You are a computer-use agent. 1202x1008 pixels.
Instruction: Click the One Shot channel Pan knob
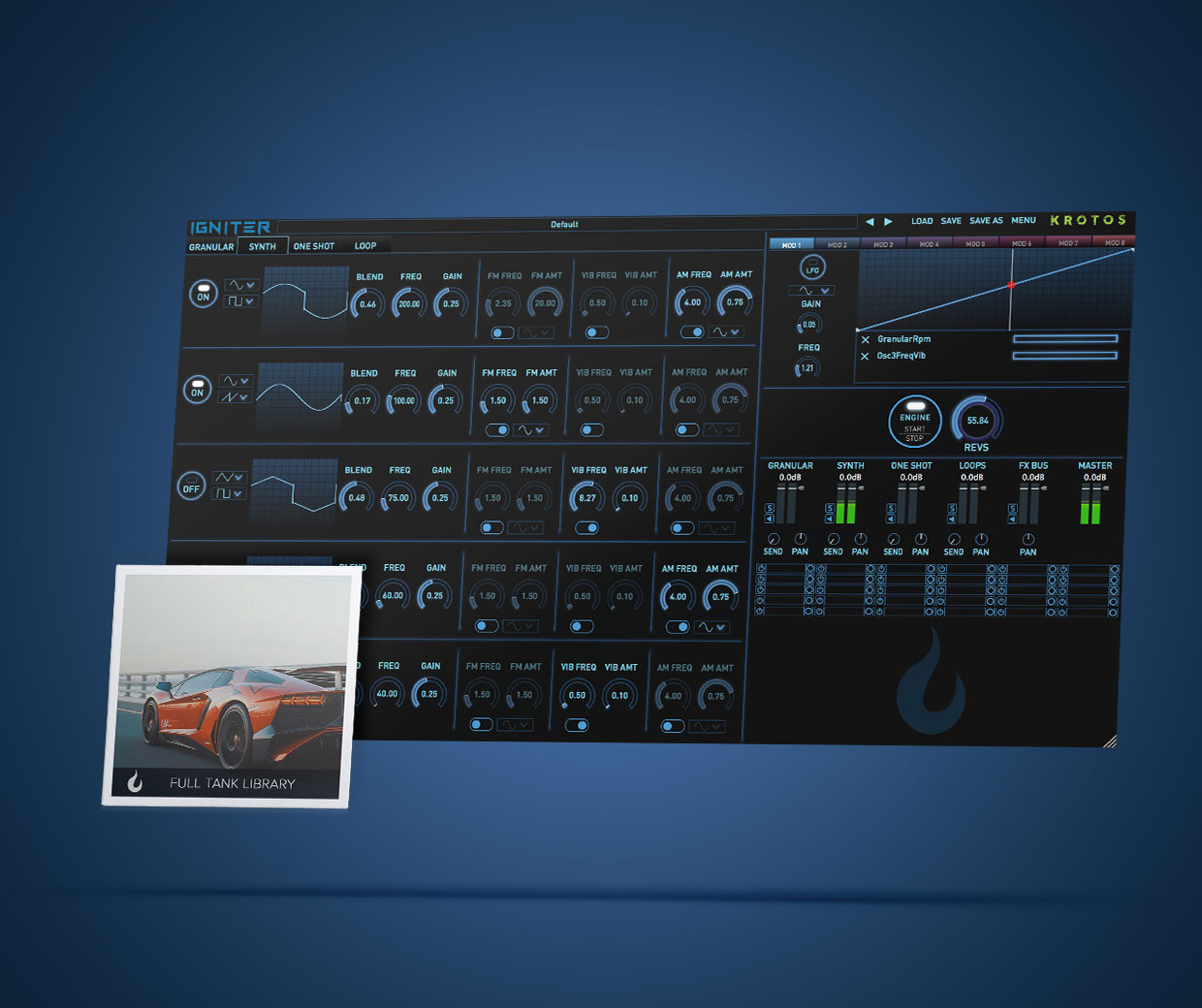(x=921, y=539)
